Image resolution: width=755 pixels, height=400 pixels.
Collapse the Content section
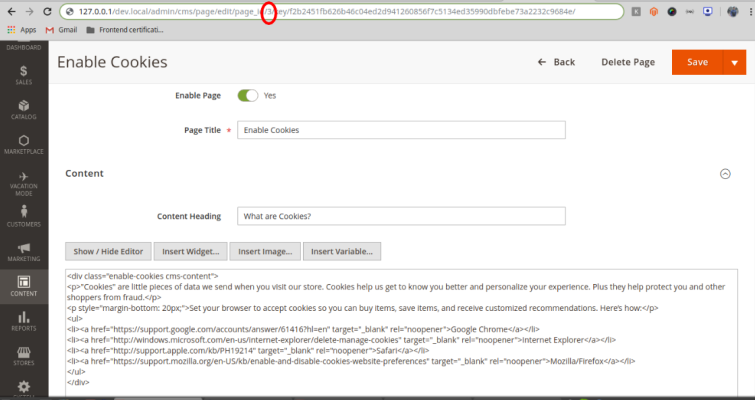click(x=725, y=173)
